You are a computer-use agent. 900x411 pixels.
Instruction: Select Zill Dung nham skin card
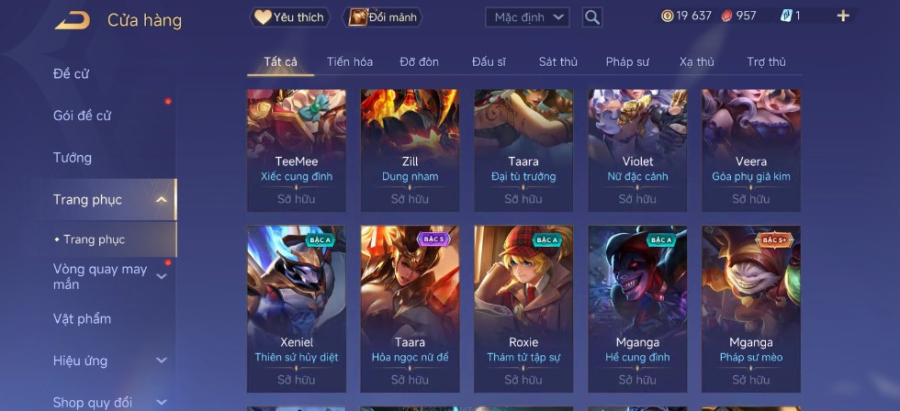point(410,150)
